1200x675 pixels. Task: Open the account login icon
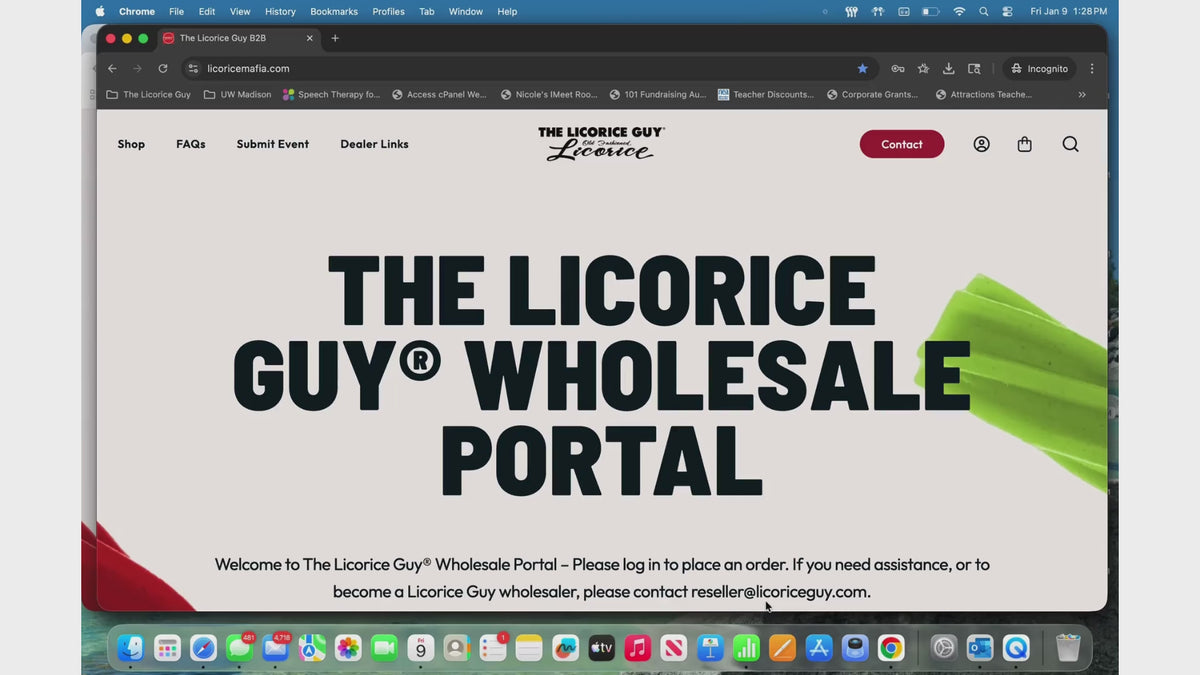click(x=981, y=144)
